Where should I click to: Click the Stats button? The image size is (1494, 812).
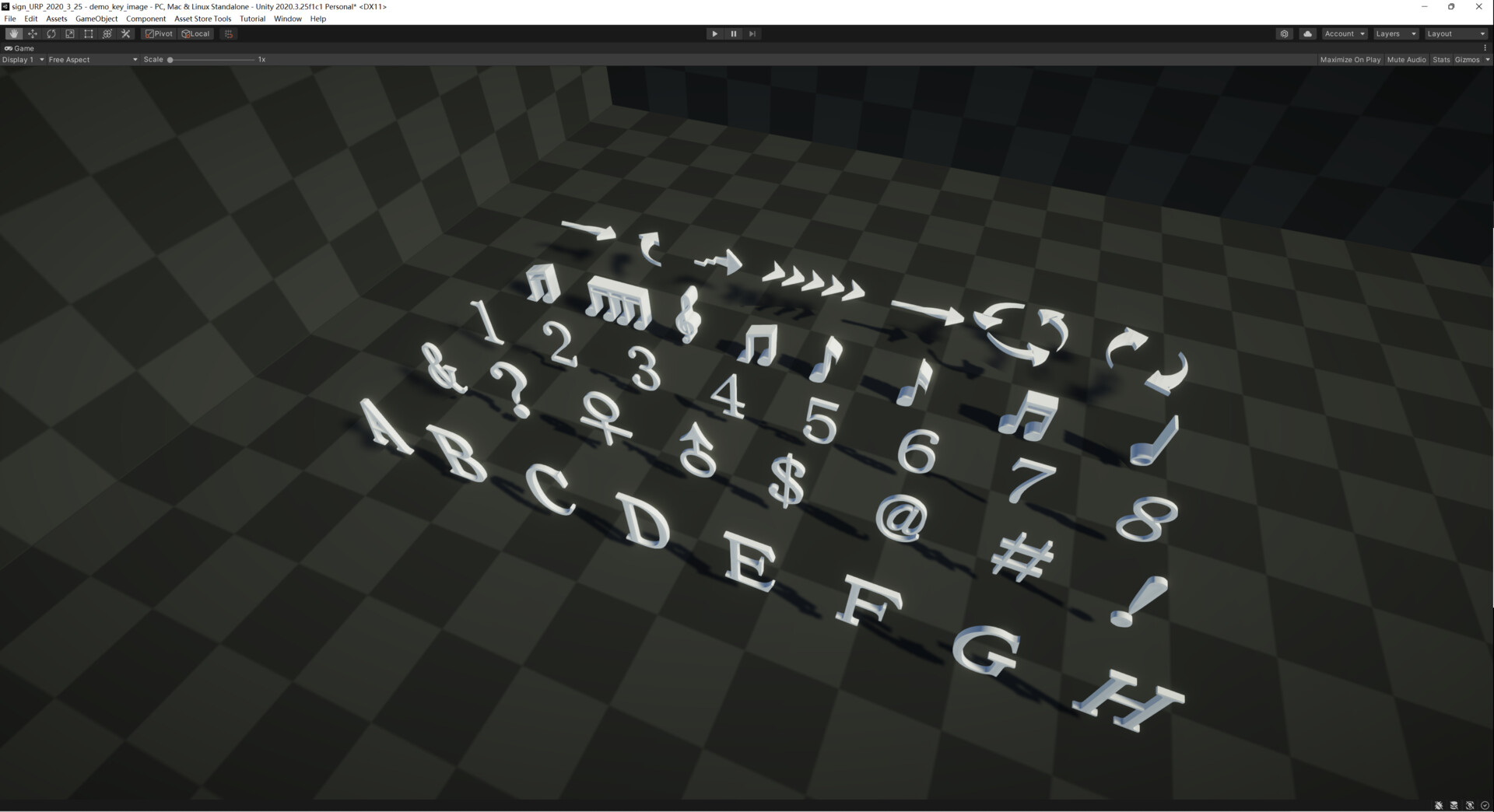tap(1441, 59)
